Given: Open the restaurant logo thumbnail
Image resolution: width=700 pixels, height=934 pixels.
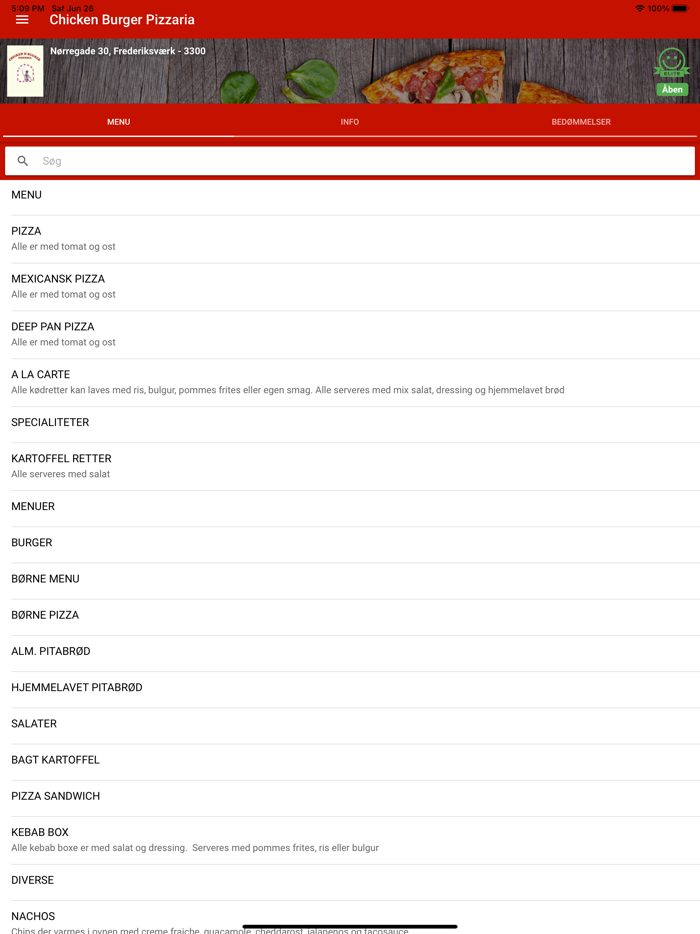Looking at the screenshot, I should [25, 71].
